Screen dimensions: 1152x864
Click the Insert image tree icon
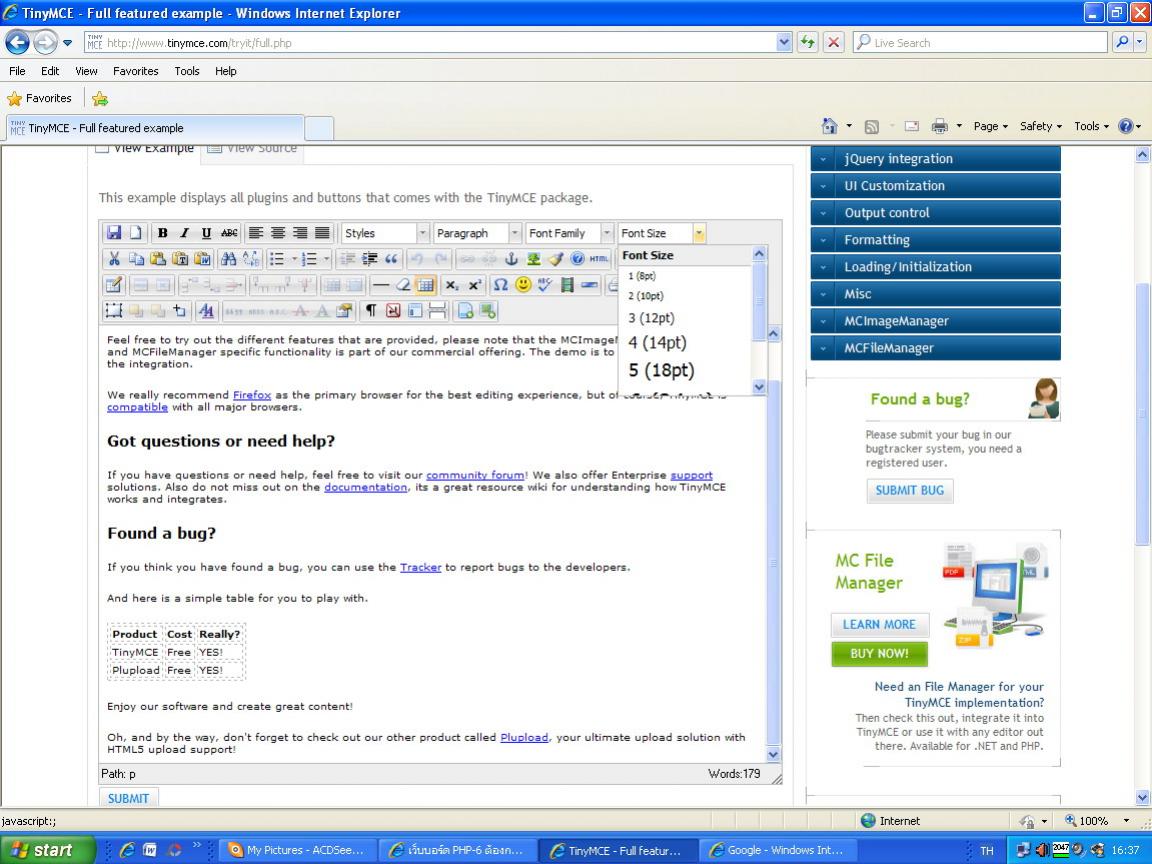[x=533, y=259]
